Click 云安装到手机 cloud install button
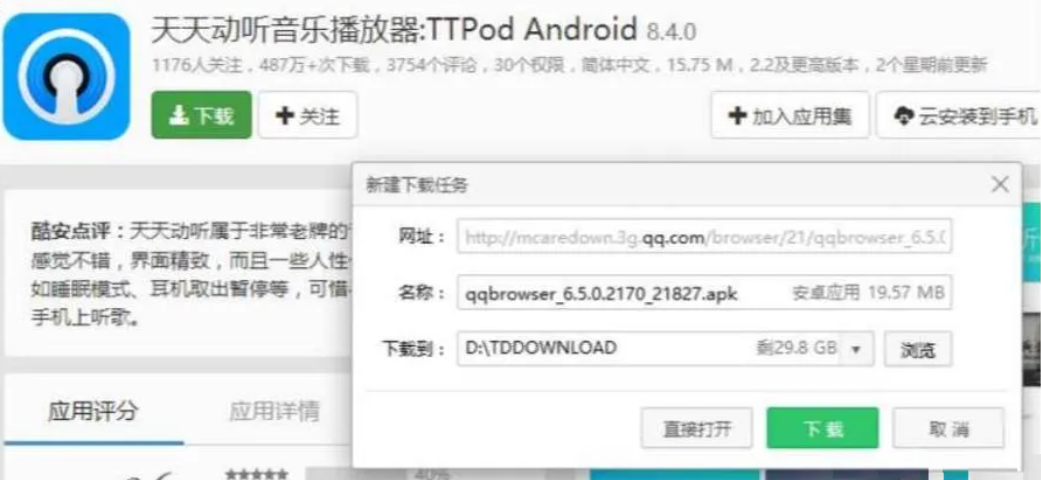1041x480 pixels. click(x=959, y=116)
